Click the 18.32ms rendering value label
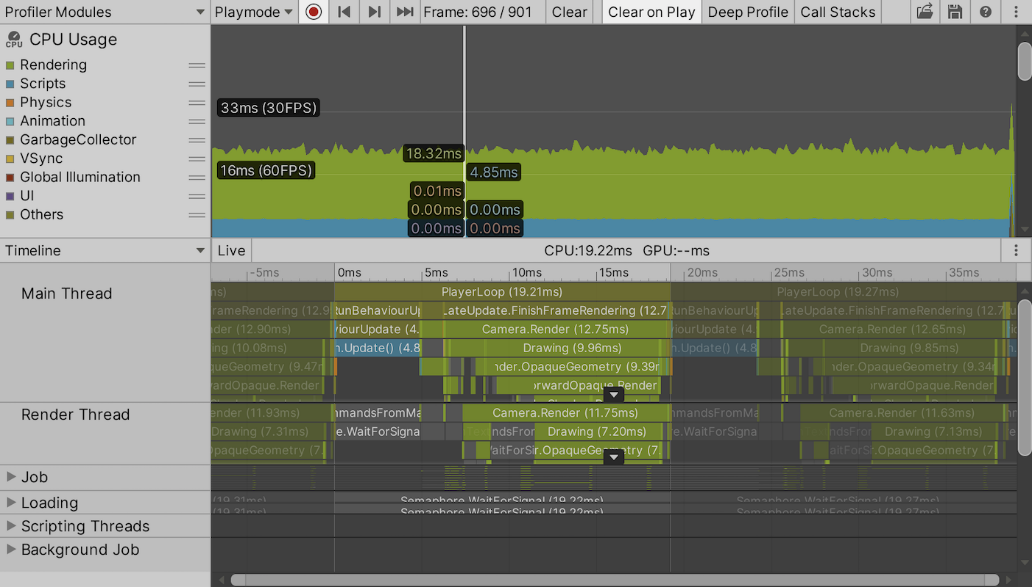The image size is (1032, 587). tap(434, 153)
